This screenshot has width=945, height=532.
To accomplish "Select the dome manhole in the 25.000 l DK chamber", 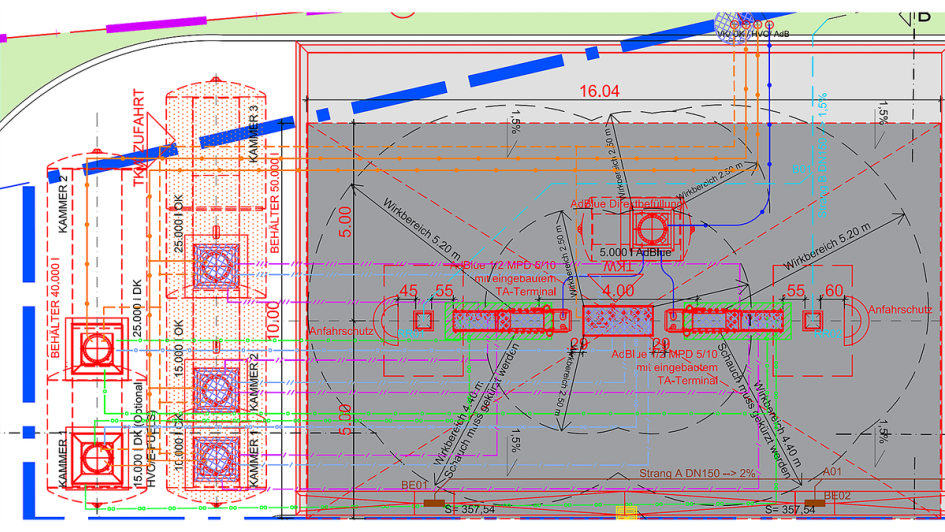I will pyautogui.click(x=96, y=349).
